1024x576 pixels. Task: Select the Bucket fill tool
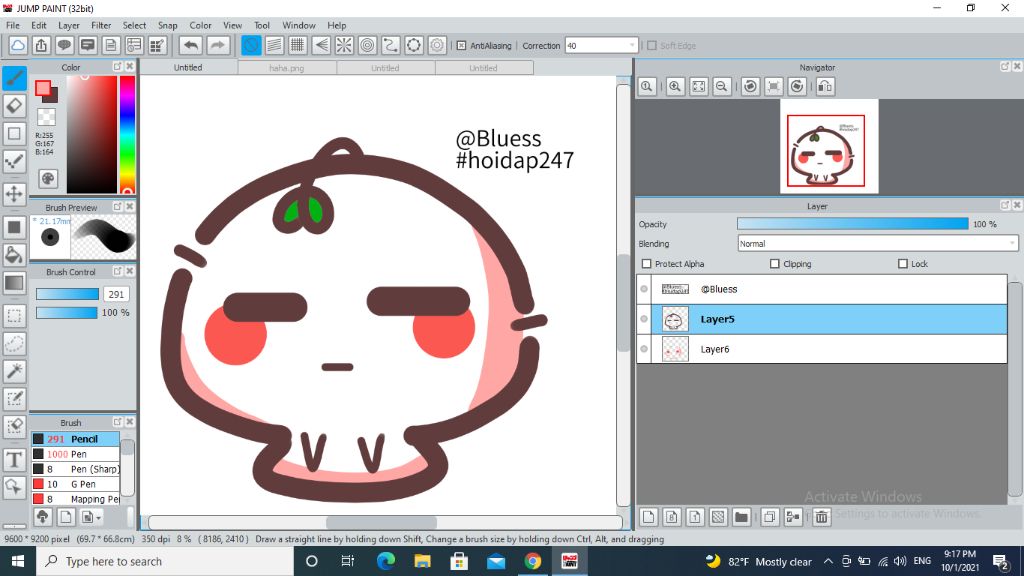pos(14,255)
